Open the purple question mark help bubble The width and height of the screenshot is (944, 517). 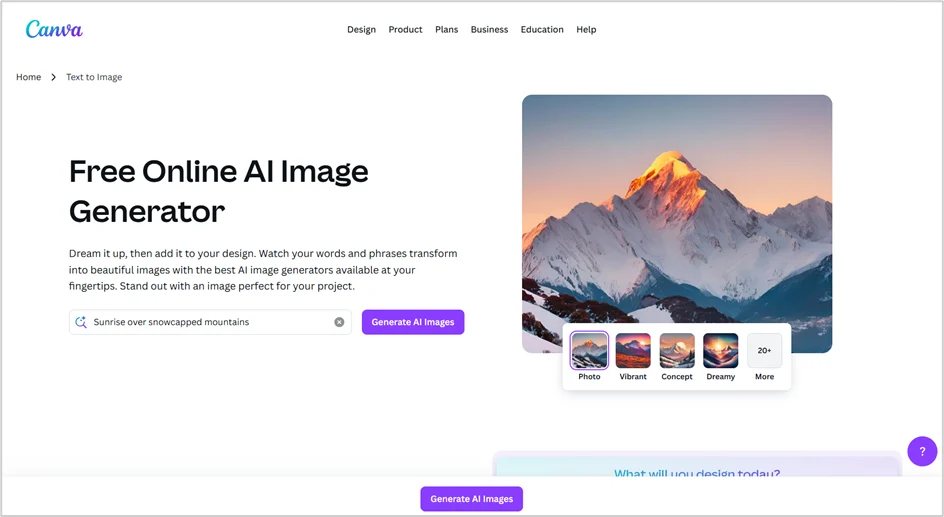(x=922, y=451)
